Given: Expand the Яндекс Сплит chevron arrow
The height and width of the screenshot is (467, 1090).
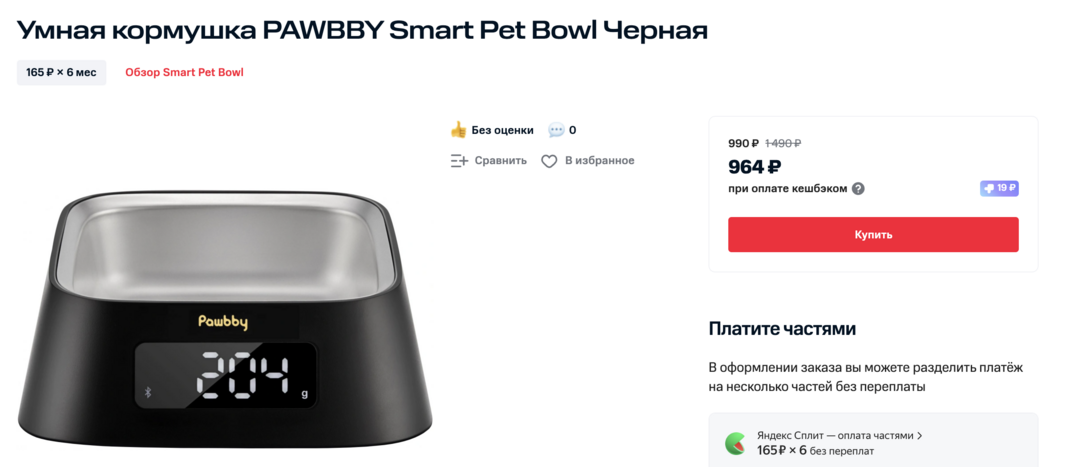Looking at the screenshot, I should click(920, 436).
